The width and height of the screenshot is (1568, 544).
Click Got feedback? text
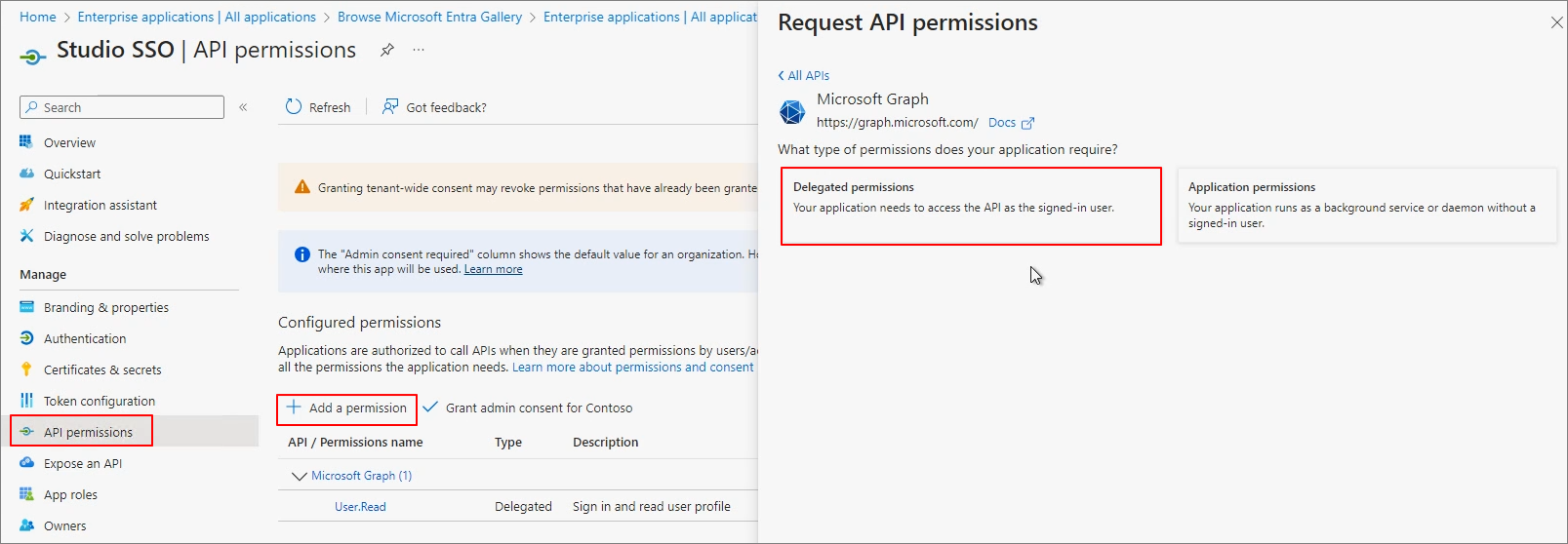coord(446,107)
